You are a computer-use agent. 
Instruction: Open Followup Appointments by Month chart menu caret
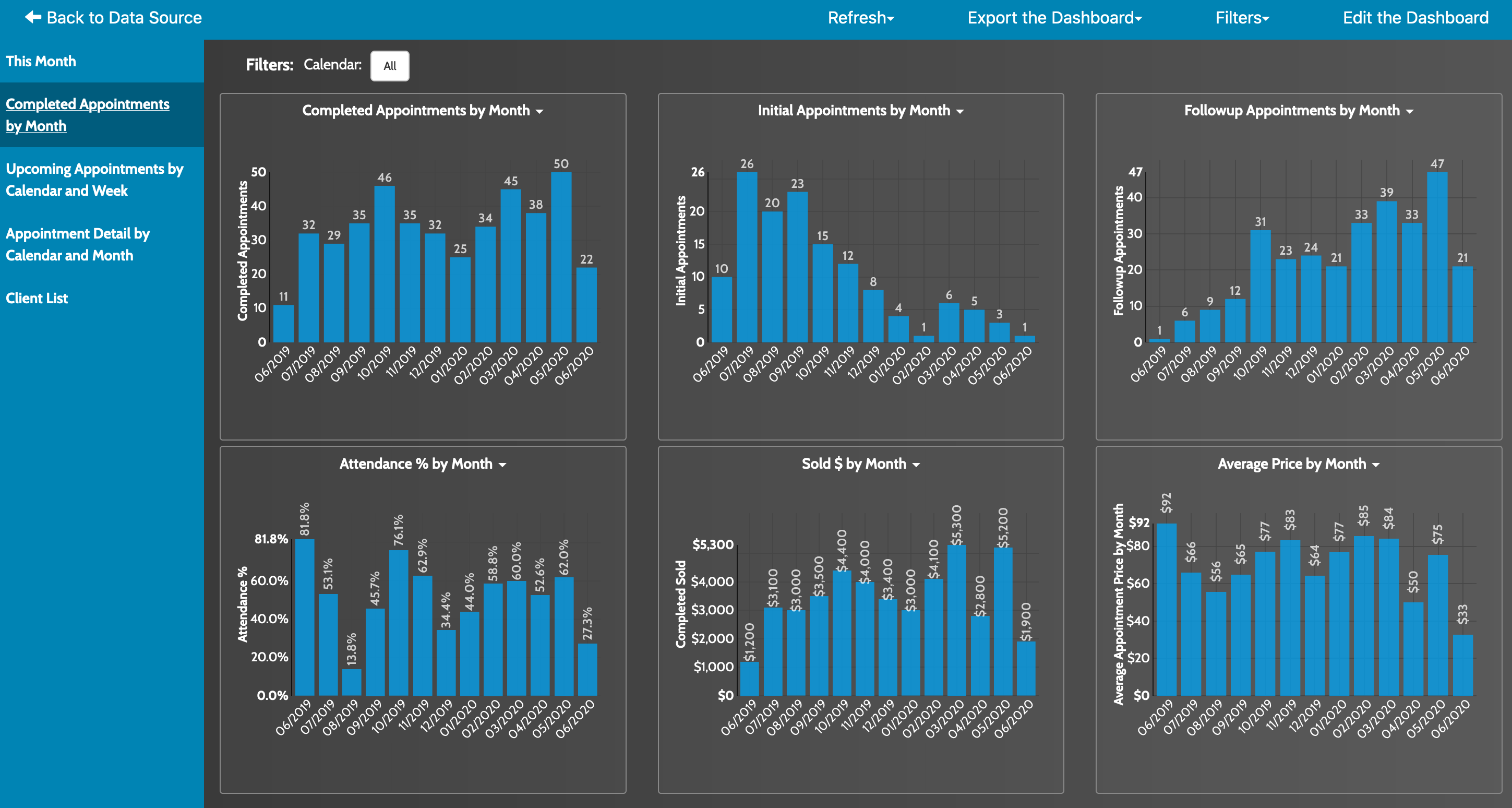(x=1409, y=112)
